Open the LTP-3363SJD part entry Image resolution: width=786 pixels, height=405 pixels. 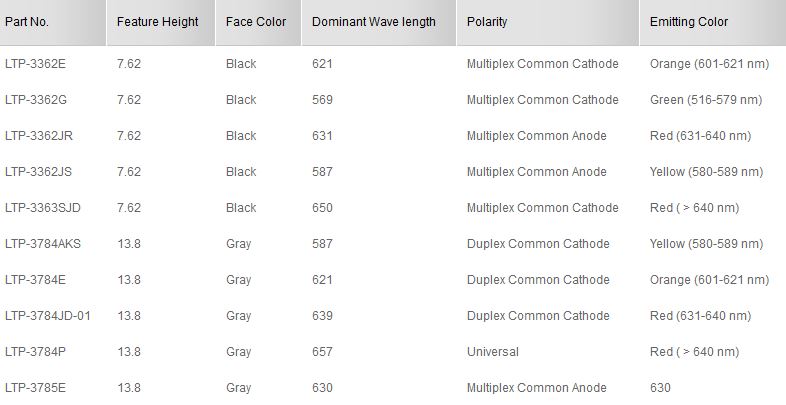pos(43,208)
